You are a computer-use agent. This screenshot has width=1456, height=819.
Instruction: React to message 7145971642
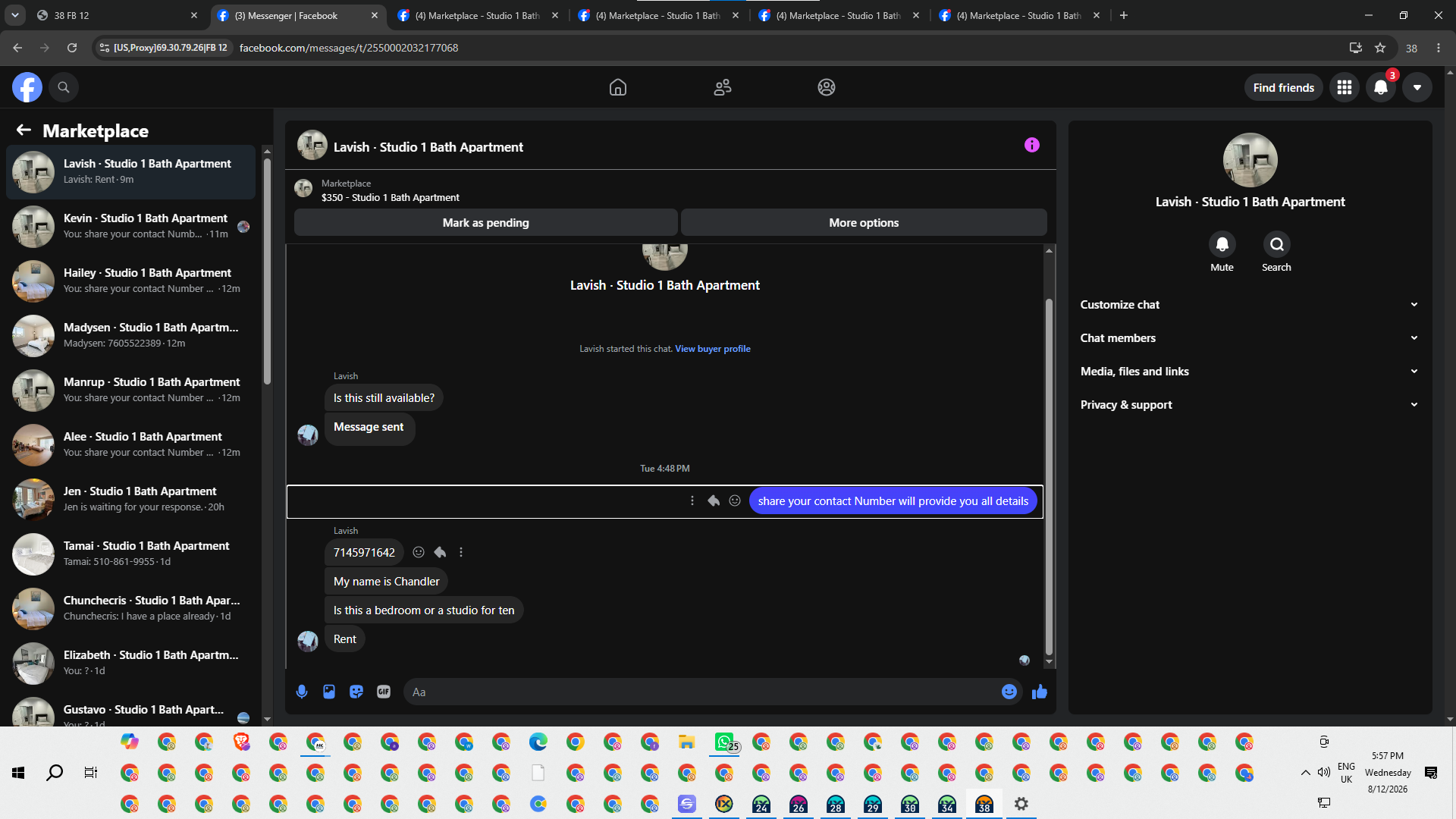coord(419,552)
